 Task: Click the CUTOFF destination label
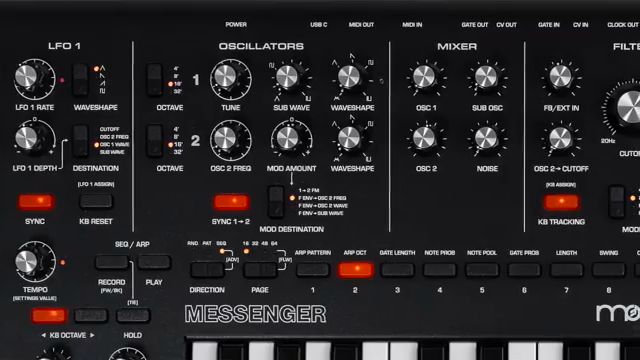click(x=109, y=129)
